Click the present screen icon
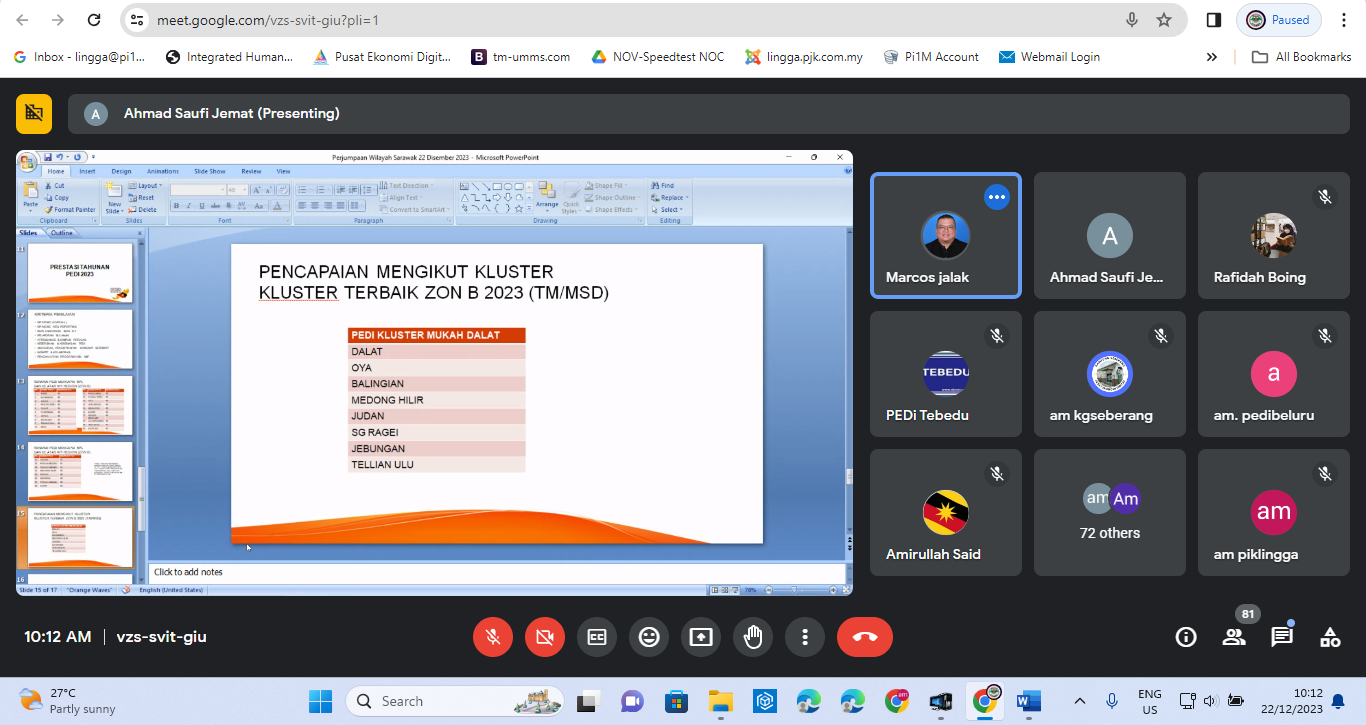Screen dimensions: 1366x725 (x=701, y=637)
